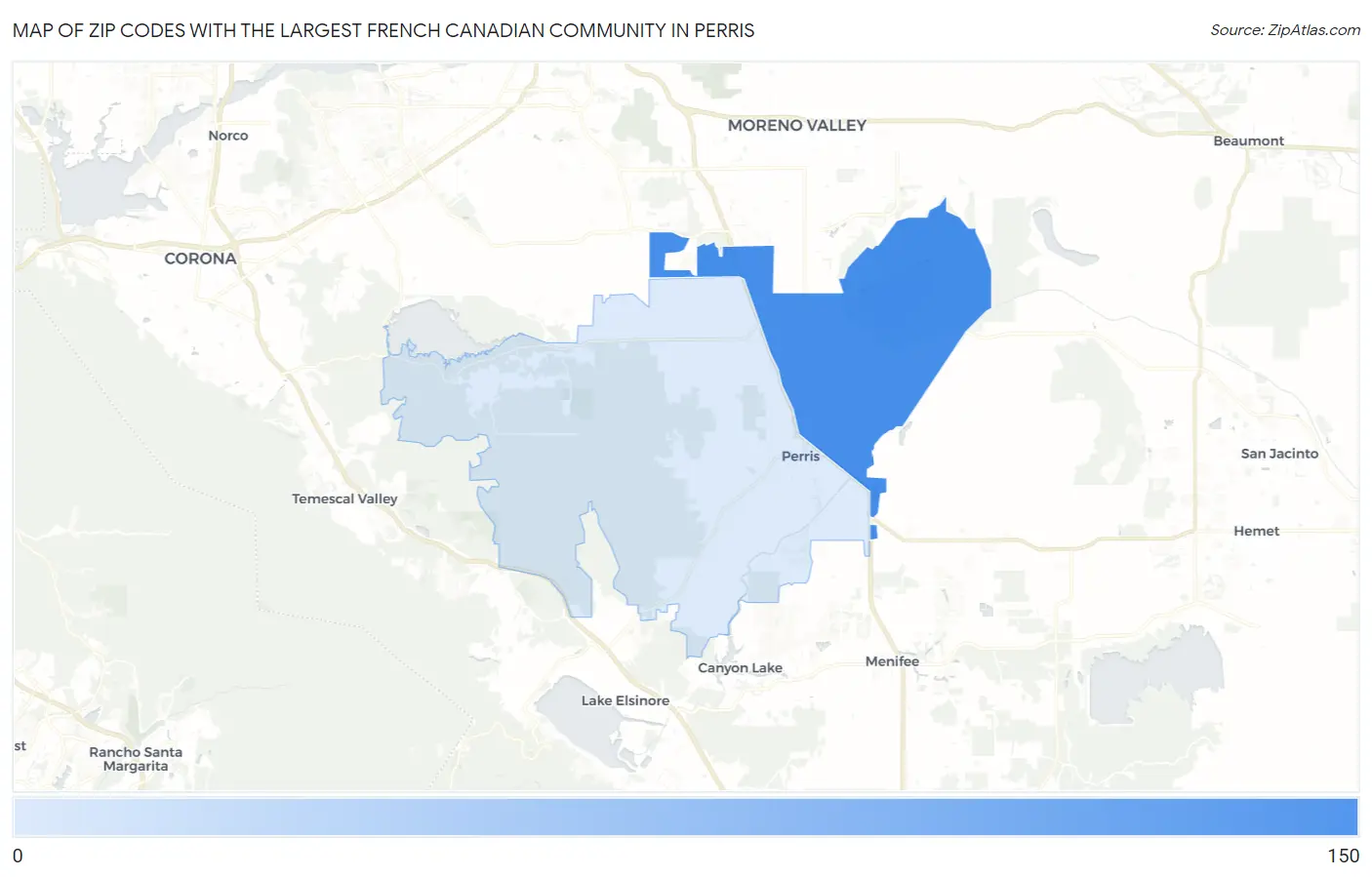This screenshot has height=877, width=1372.
Task: Click the CORONA map label
Action: point(200,259)
